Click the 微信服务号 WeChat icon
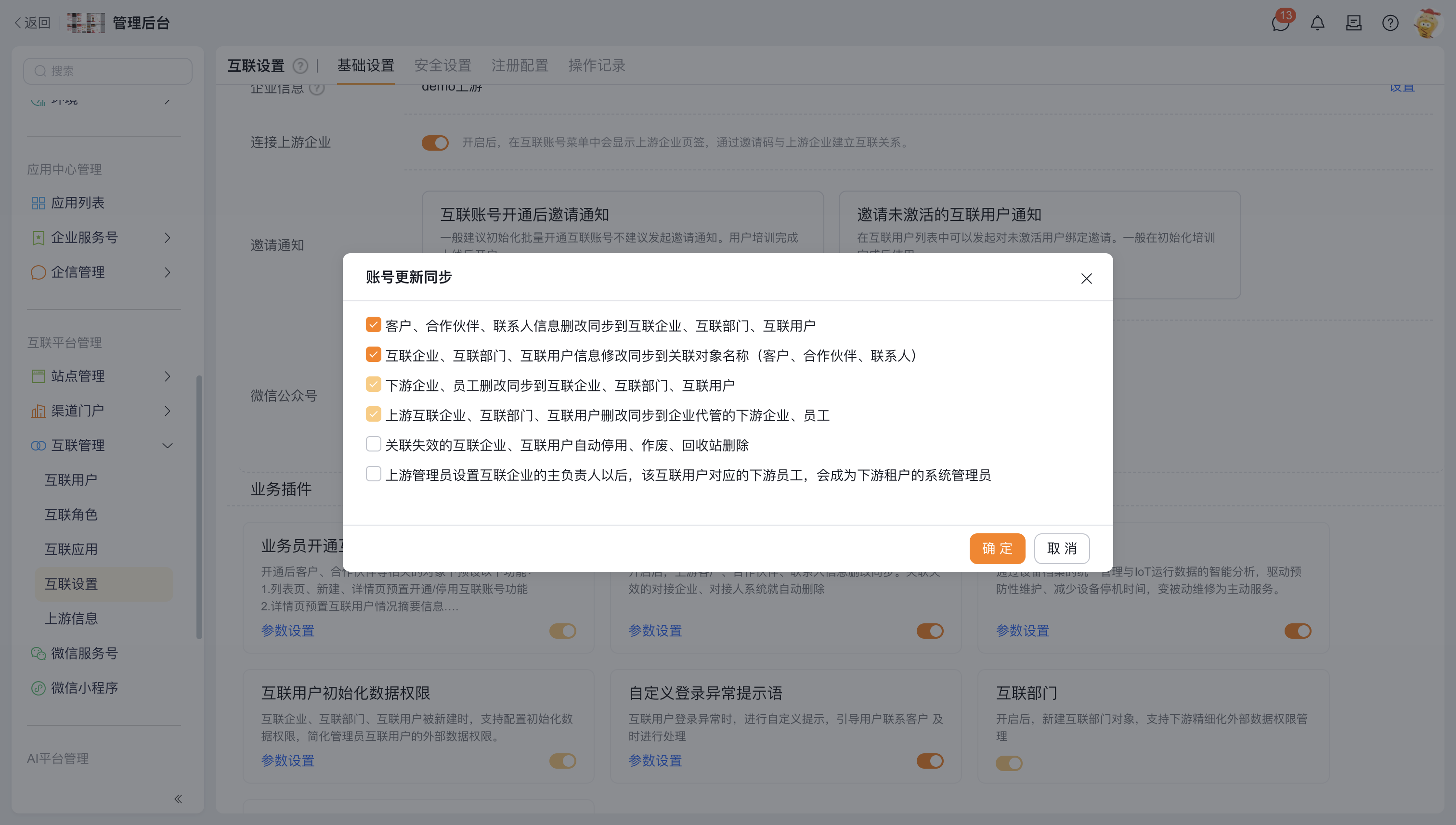Screen dimensions: 1456x825 (38, 653)
